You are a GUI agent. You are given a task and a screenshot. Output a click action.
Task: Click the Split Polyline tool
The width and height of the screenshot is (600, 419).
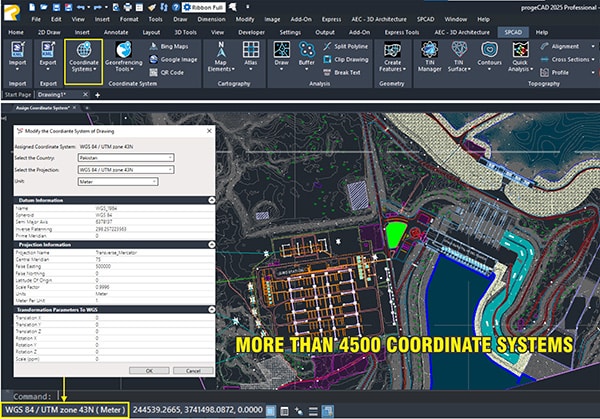click(x=346, y=46)
